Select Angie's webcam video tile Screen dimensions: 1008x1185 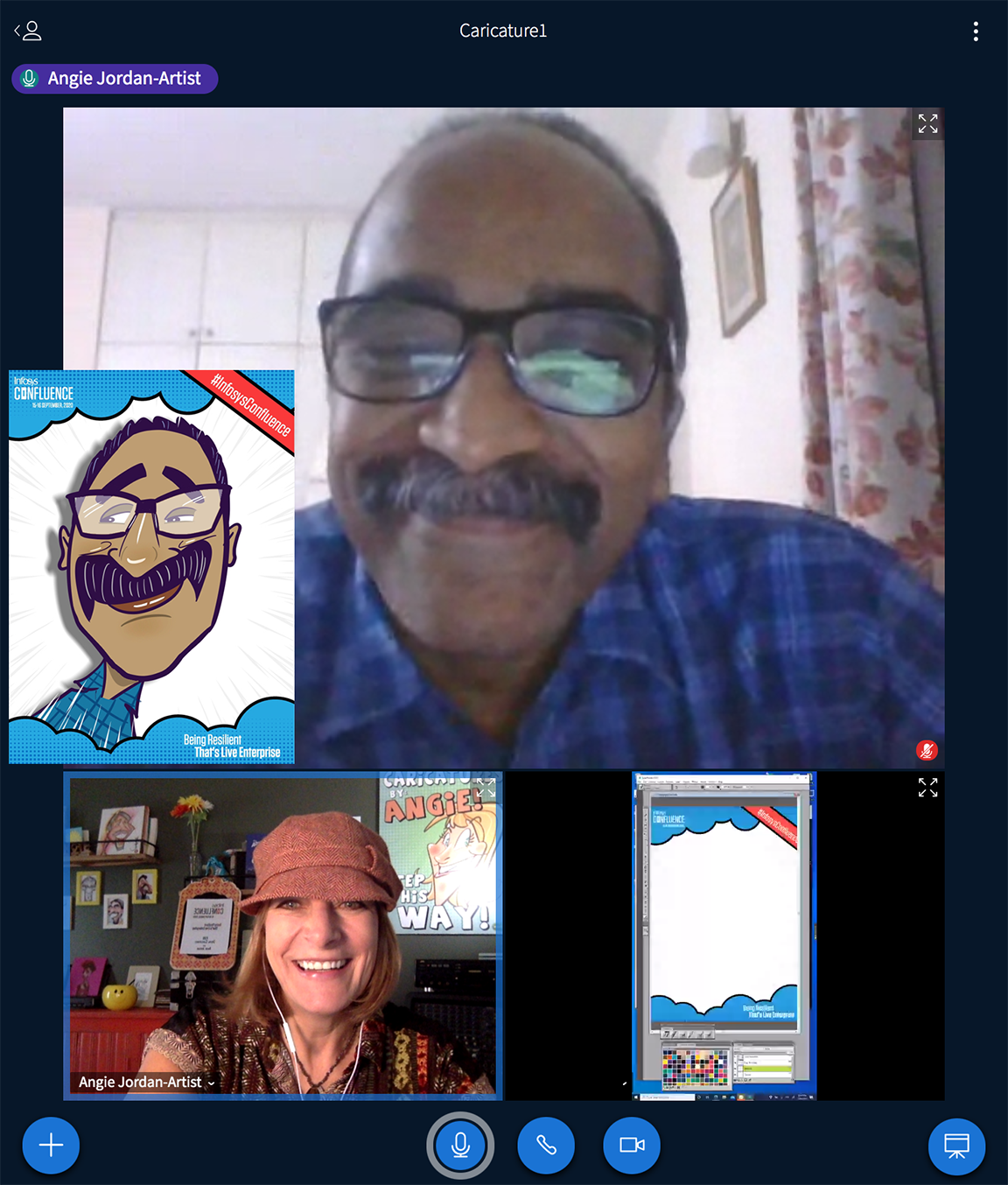coord(283,936)
